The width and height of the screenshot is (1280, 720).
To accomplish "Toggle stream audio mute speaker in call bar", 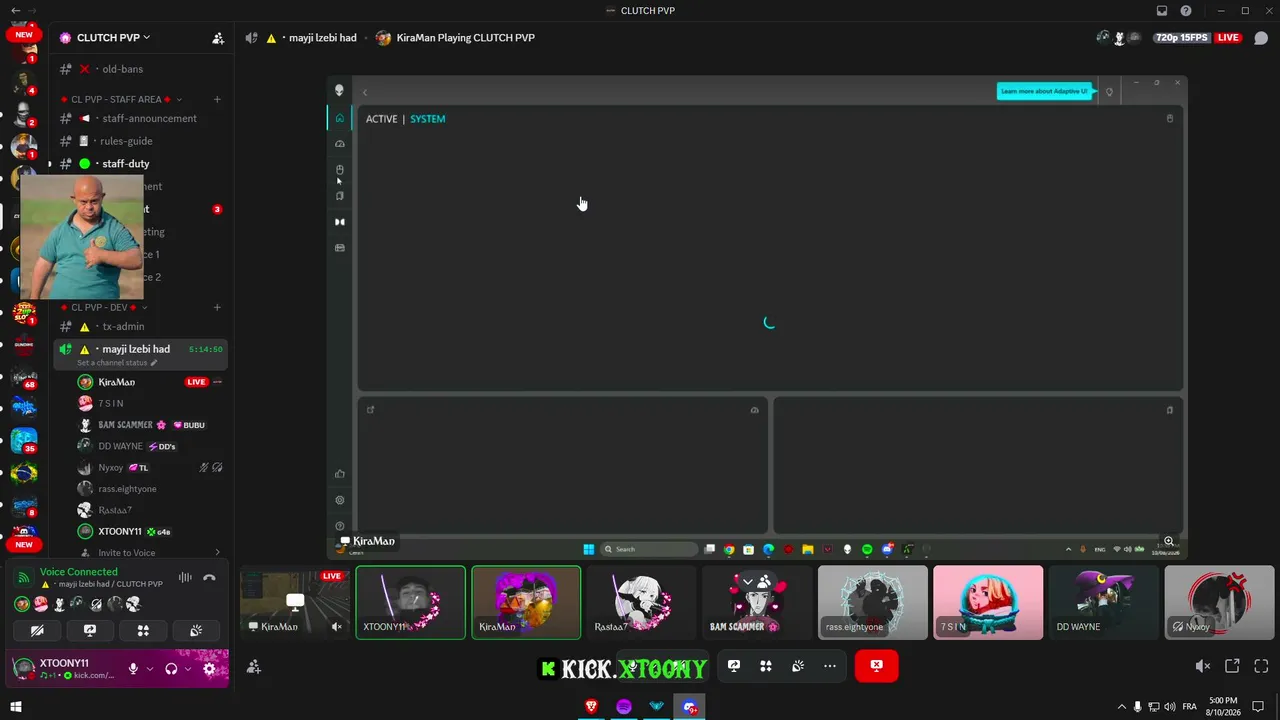I will [x=1203, y=666].
